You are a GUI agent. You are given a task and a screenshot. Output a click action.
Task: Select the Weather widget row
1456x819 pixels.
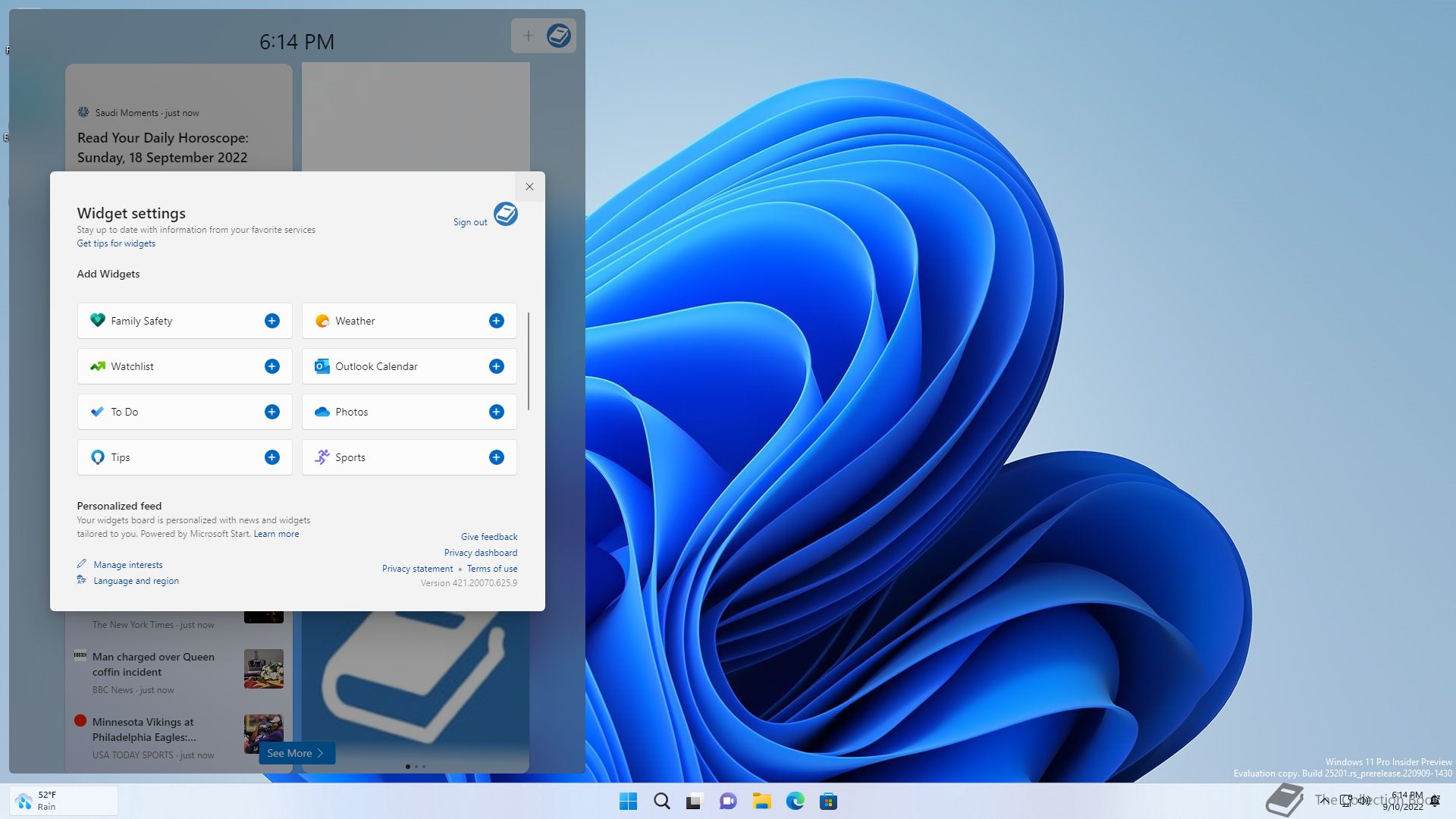[409, 321]
